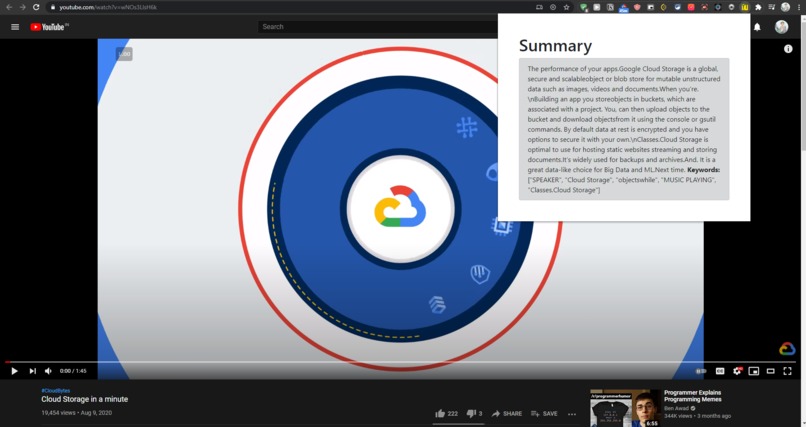The height and width of the screenshot is (427, 806).
Task: Open Programmer Explains Programming Memes title
Action: pyautogui.click(x=692, y=396)
